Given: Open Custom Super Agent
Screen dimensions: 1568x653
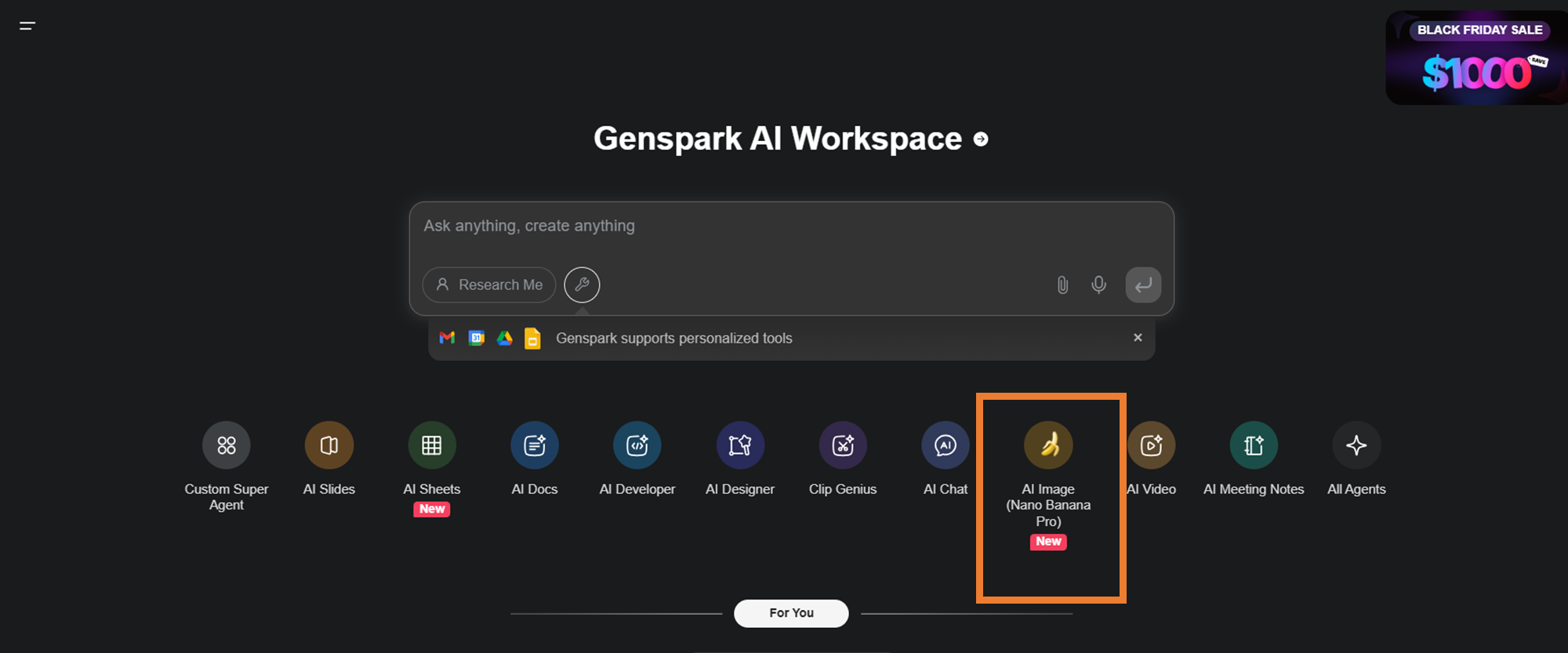Looking at the screenshot, I should click(227, 445).
